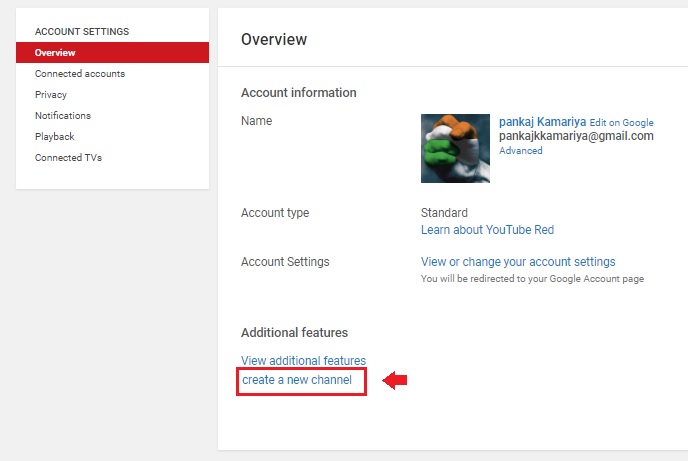Open View or change your account settings

tap(518, 262)
